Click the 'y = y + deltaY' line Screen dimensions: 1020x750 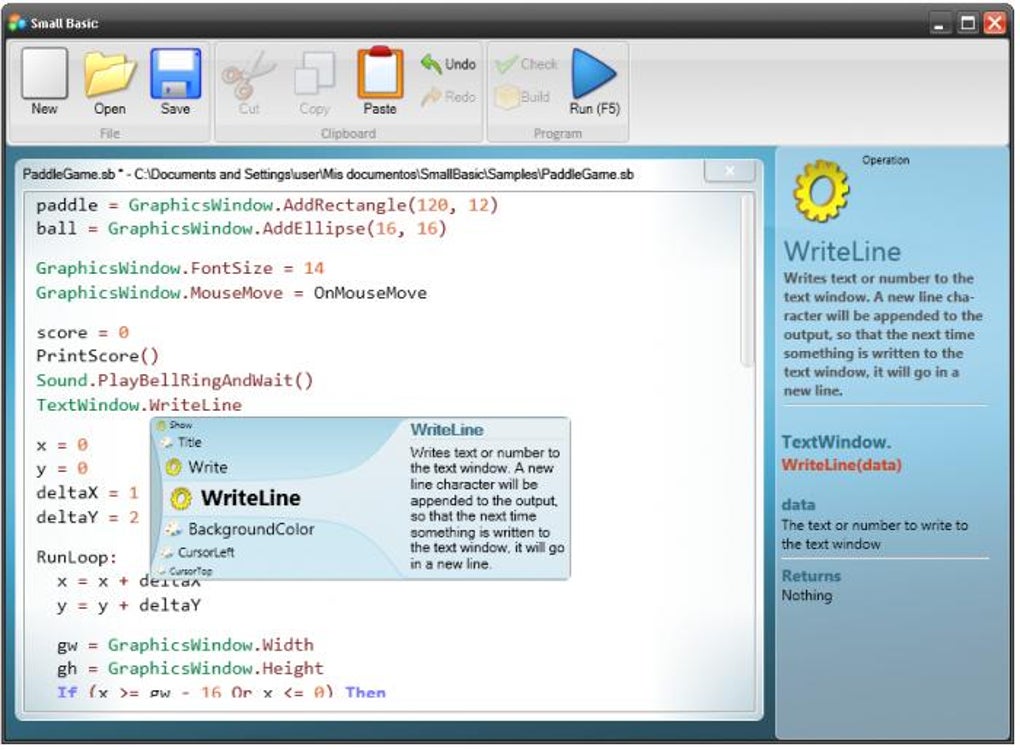pyautogui.click(x=129, y=606)
